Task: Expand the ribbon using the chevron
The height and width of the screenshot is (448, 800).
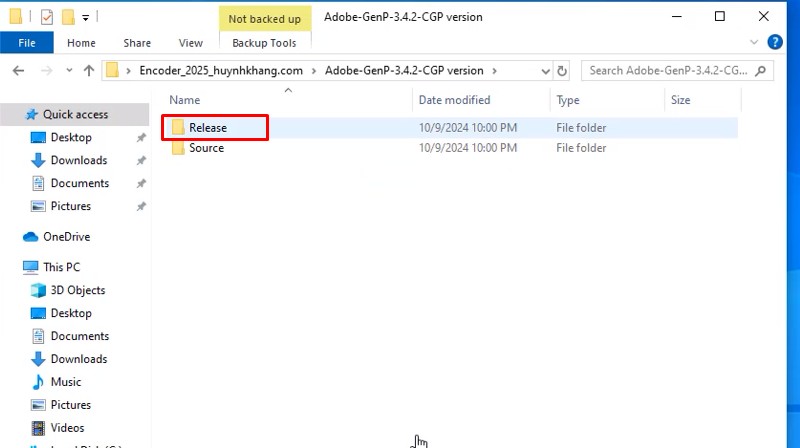Action: pos(755,43)
